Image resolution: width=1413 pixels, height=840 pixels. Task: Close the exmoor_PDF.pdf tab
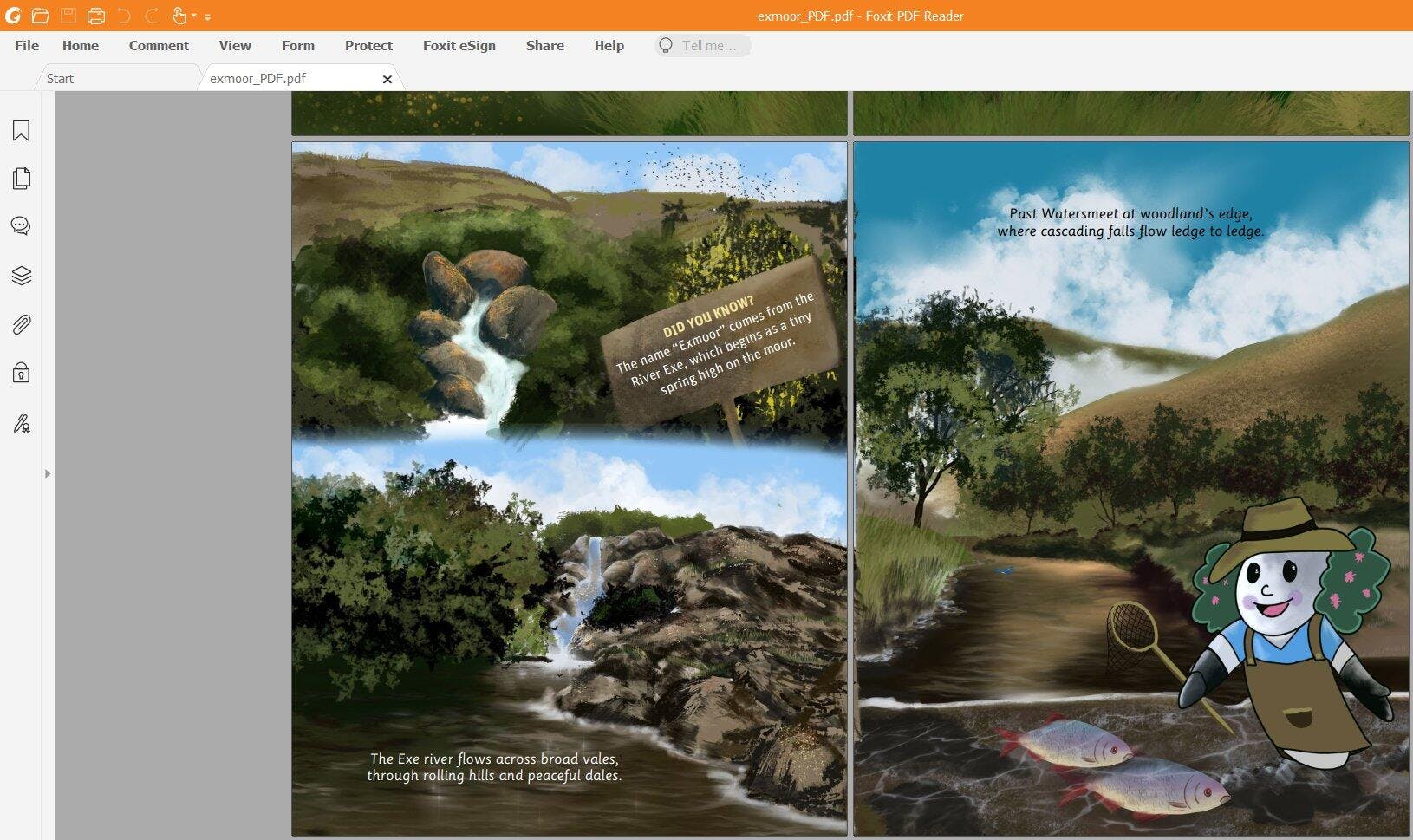387,79
